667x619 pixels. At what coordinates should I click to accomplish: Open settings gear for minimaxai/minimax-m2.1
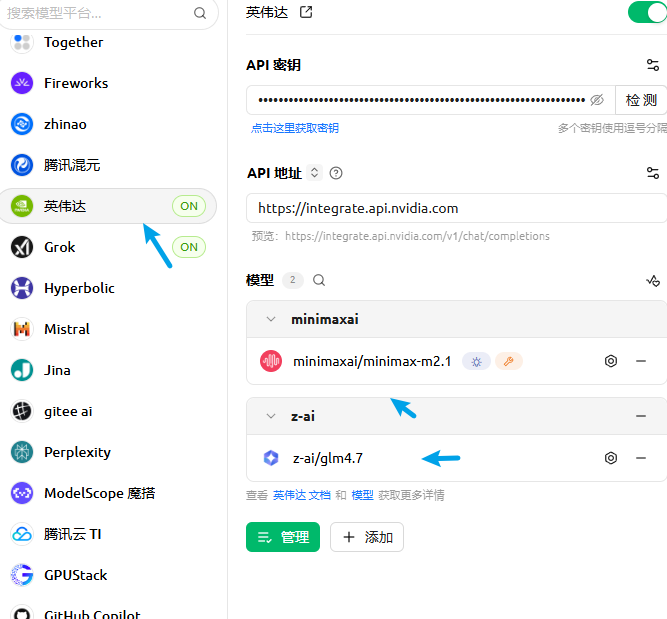(x=611, y=361)
